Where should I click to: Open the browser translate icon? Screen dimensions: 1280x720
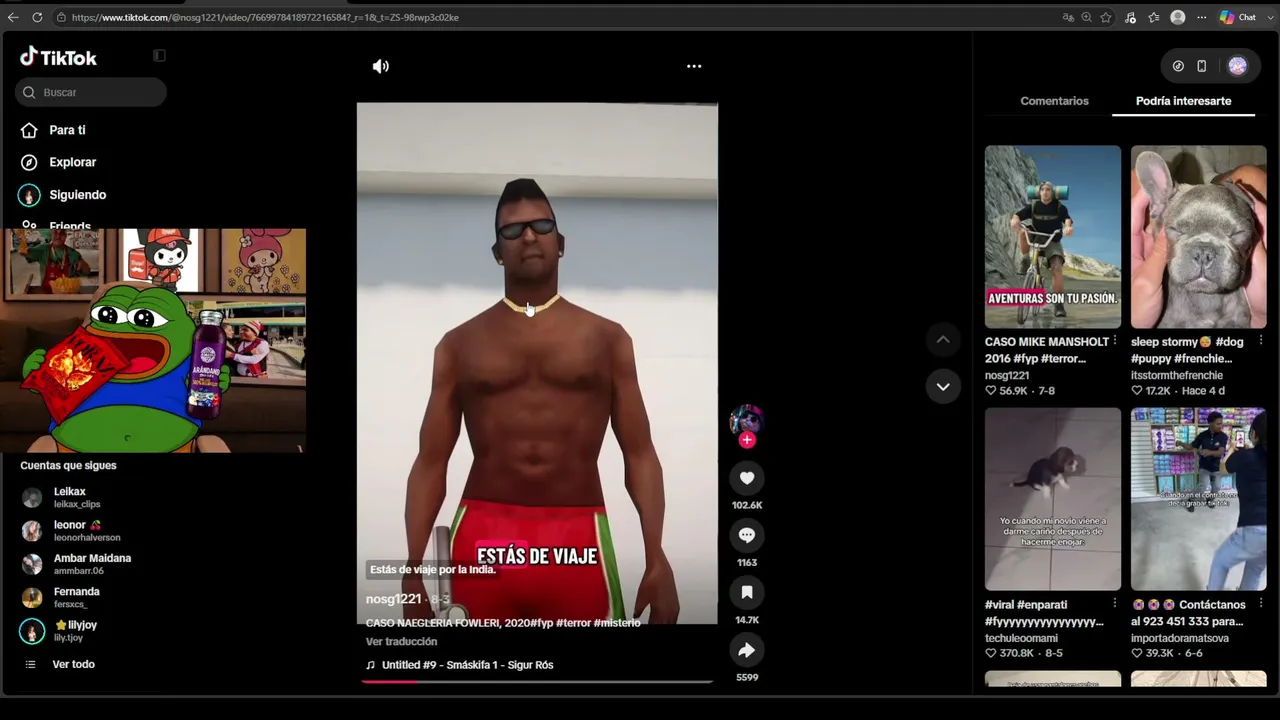[x=1068, y=17]
